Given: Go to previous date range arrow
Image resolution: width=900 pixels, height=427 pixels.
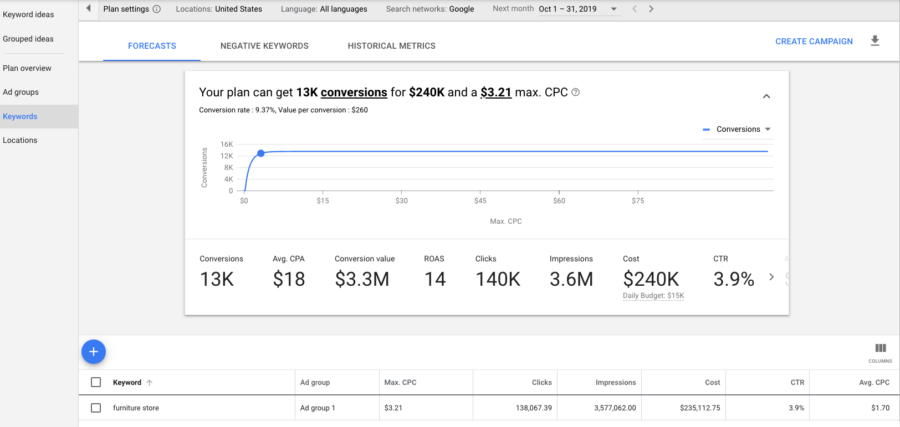Looking at the screenshot, I should (634, 9).
